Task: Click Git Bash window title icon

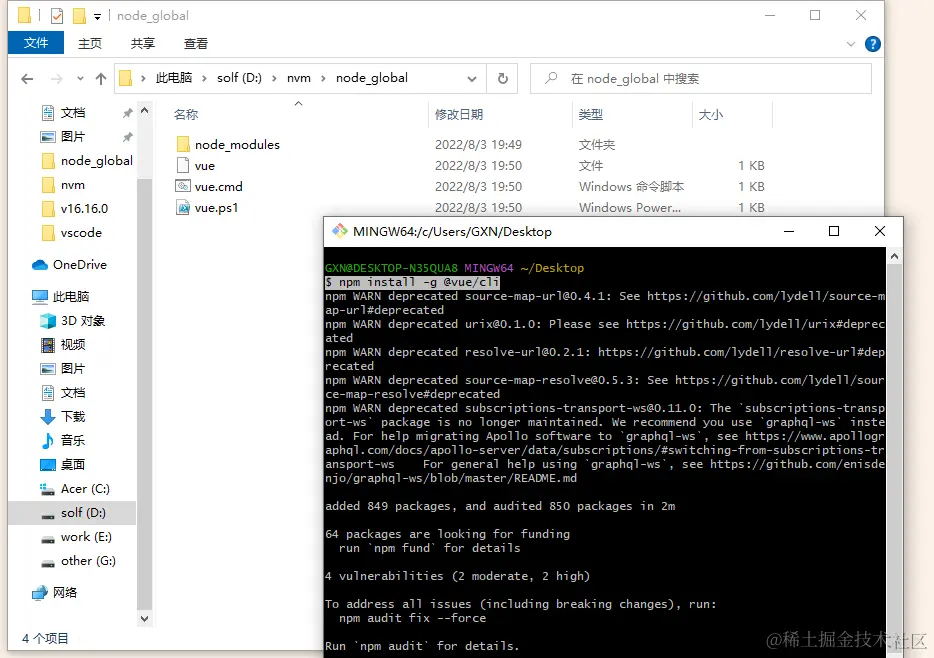Action: pyautogui.click(x=340, y=231)
